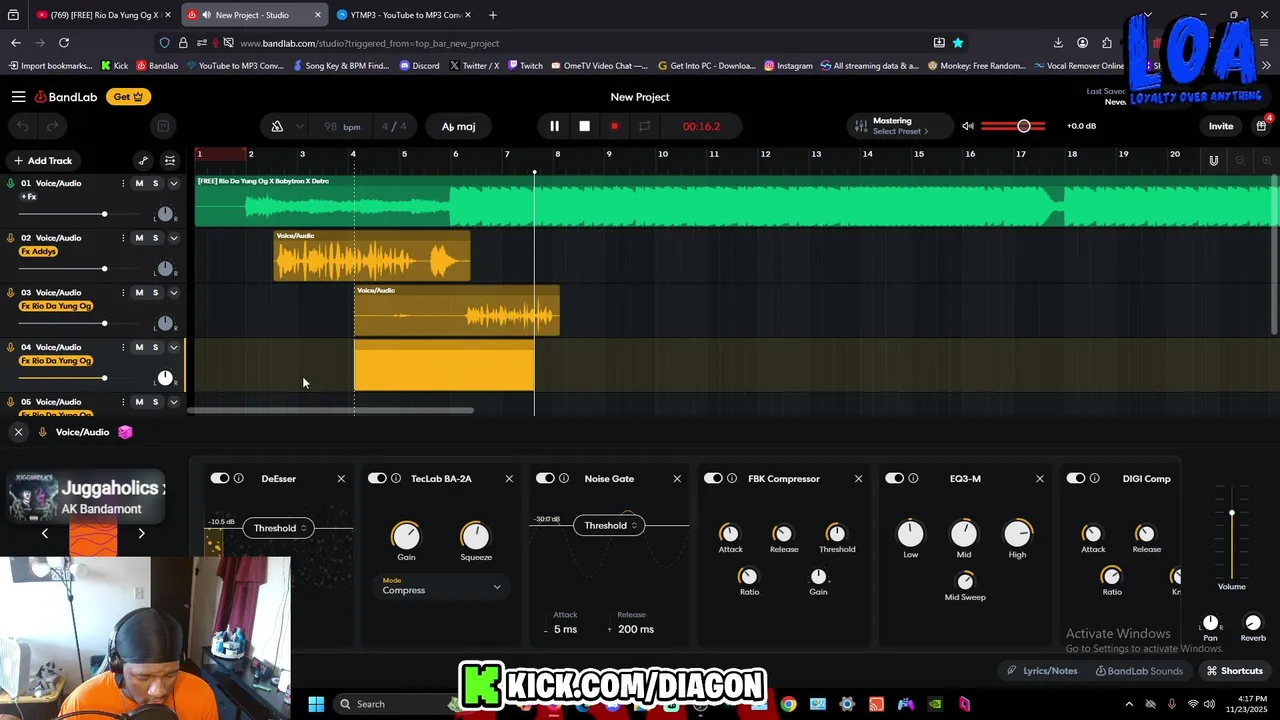The width and height of the screenshot is (1280, 720).
Task: Open the Shortcuts panel
Action: 1234,671
